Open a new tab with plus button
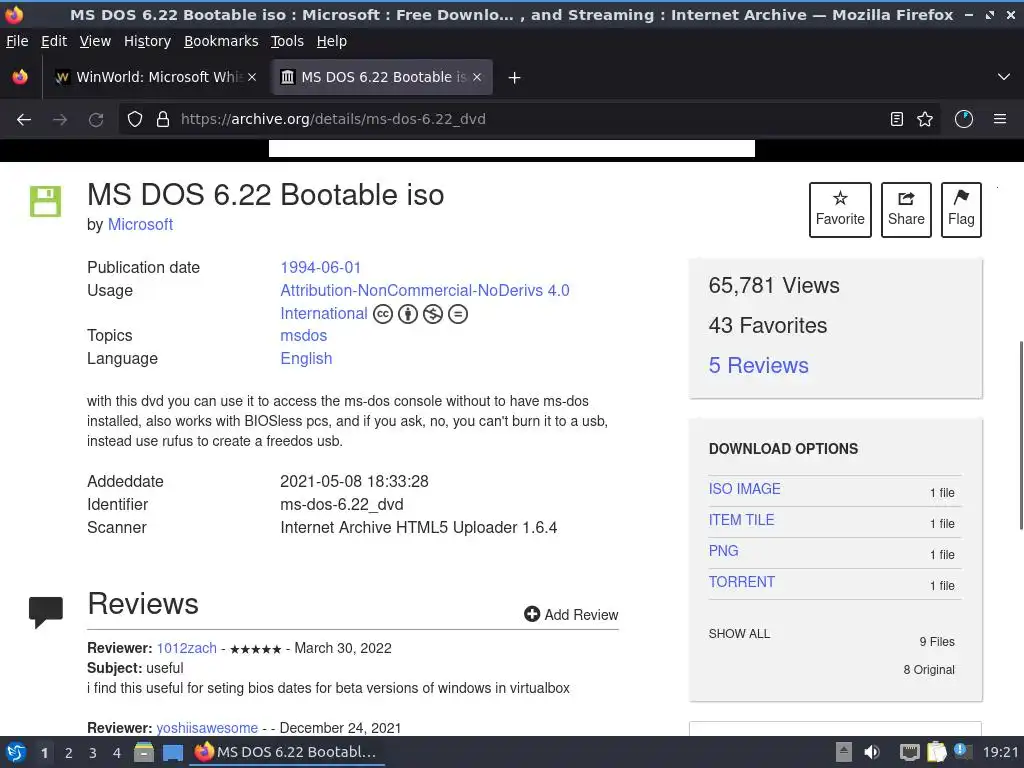Image resolution: width=1024 pixels, height=768 pixels. tap(515, 78)
